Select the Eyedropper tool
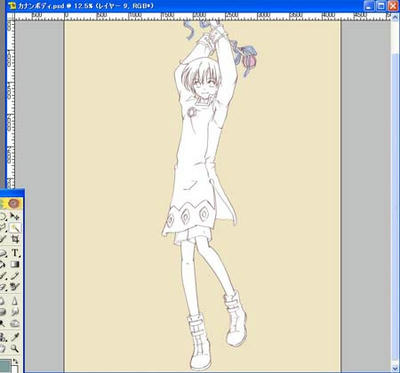400x373 pixels. (15, 337)
